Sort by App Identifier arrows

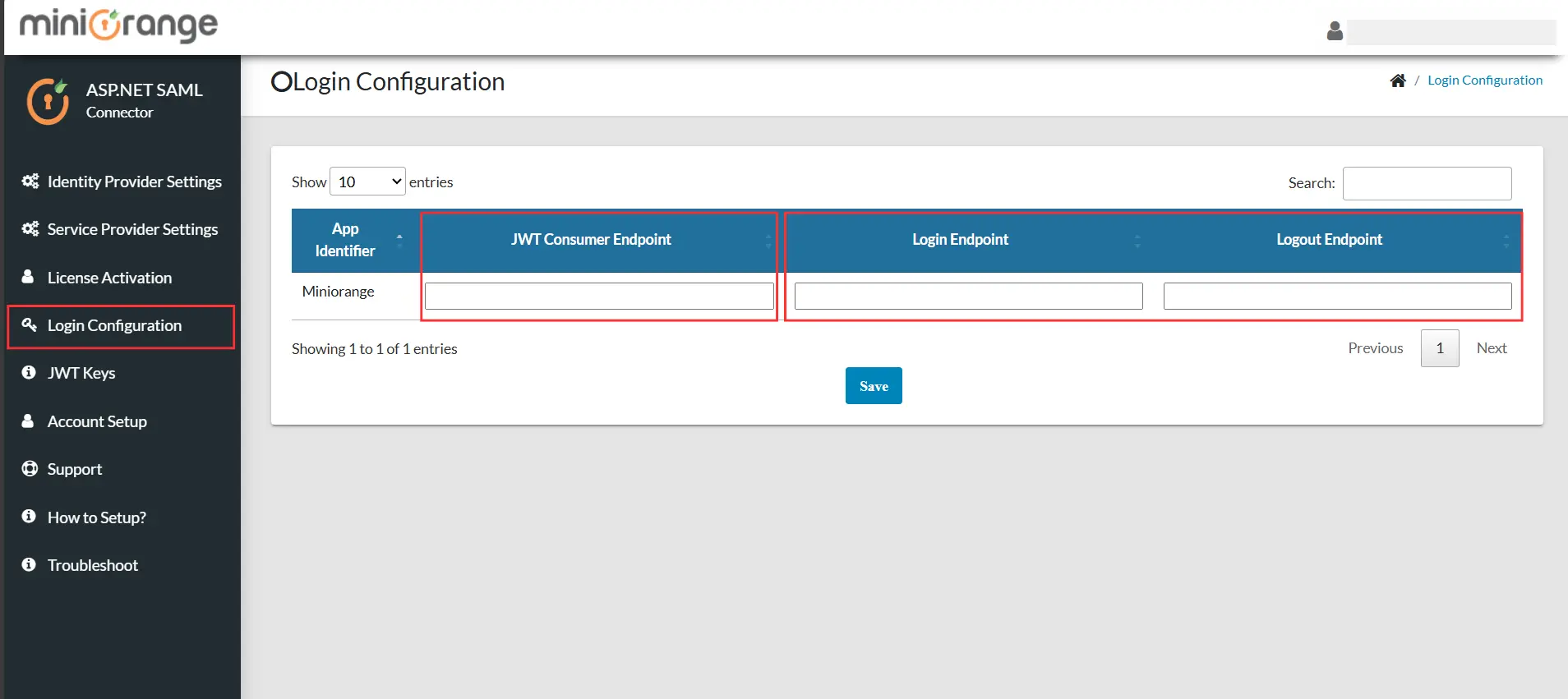coord(399,240)
